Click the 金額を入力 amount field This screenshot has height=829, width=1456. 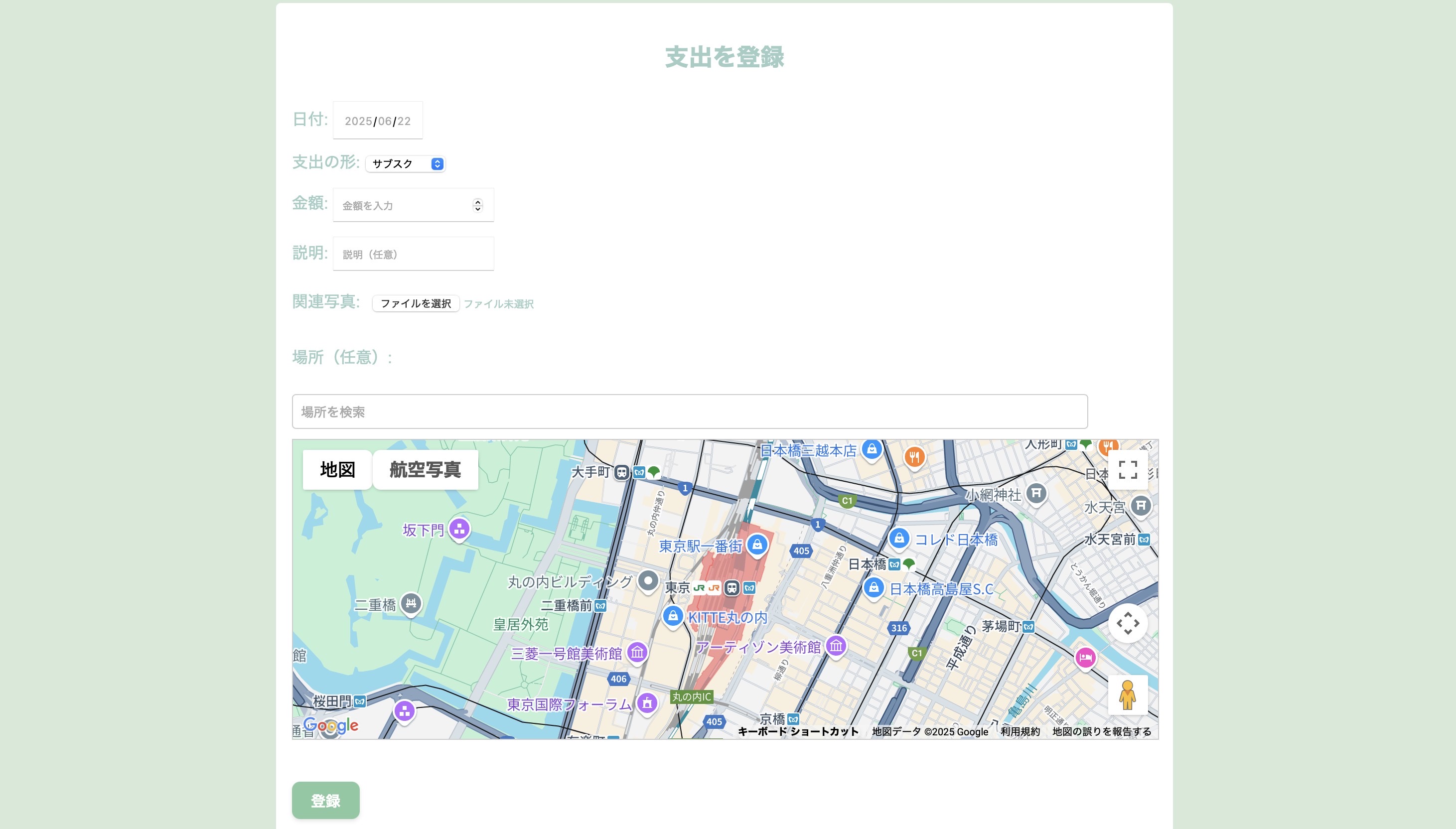point(414,205)
